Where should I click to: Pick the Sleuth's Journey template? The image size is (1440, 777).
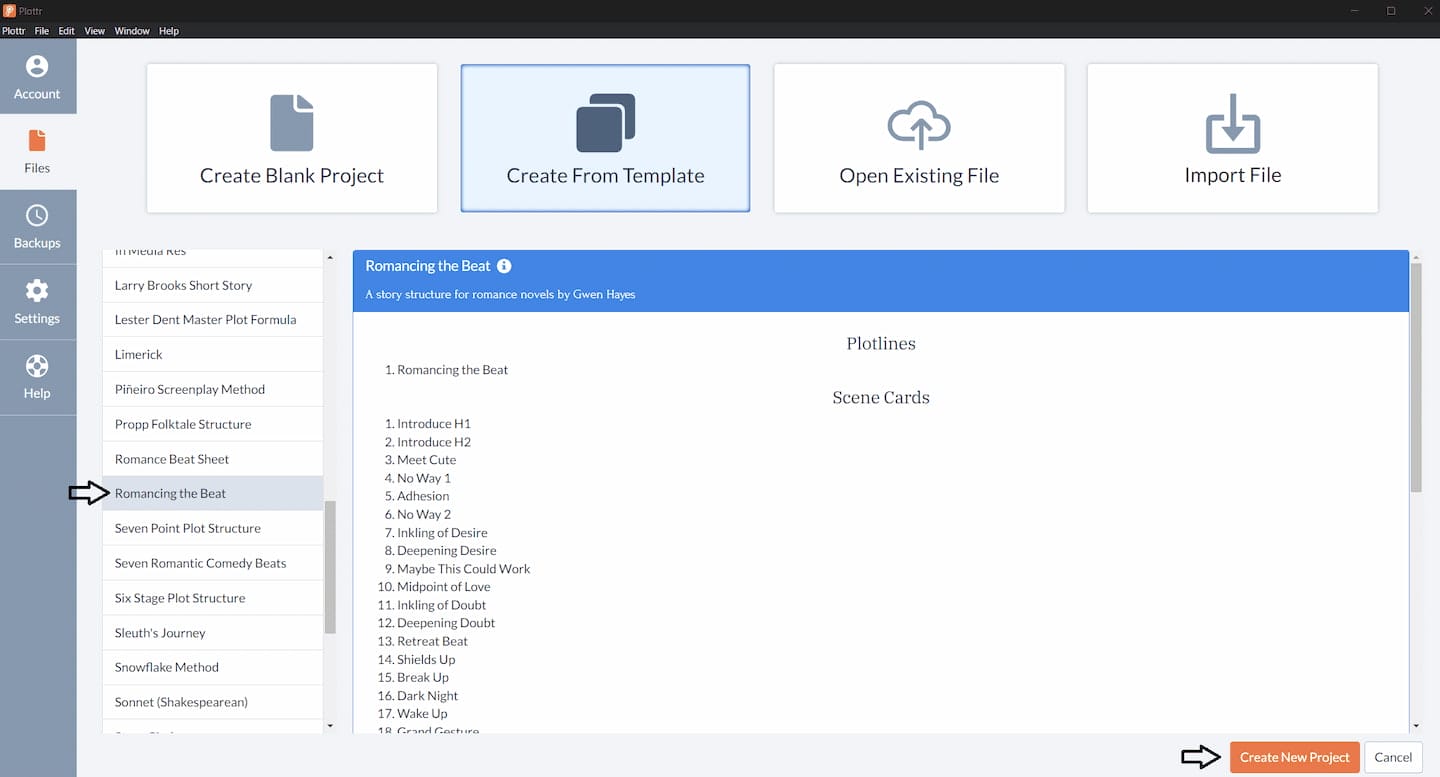(160, 632)
